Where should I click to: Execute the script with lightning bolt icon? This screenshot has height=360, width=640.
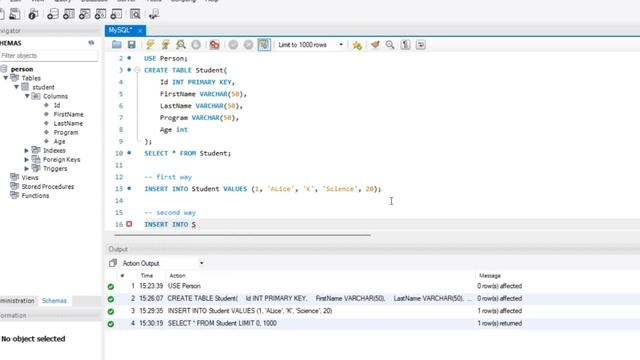coord(150,44)
